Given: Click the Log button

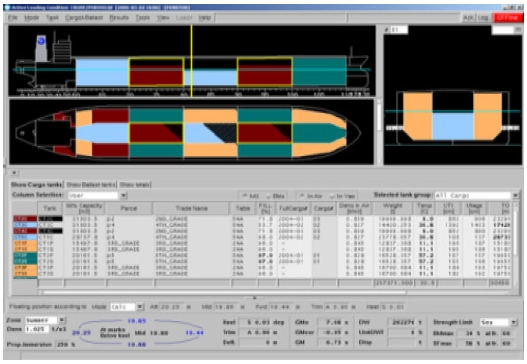Looking at the screenshot, I should tap(483, 17).
